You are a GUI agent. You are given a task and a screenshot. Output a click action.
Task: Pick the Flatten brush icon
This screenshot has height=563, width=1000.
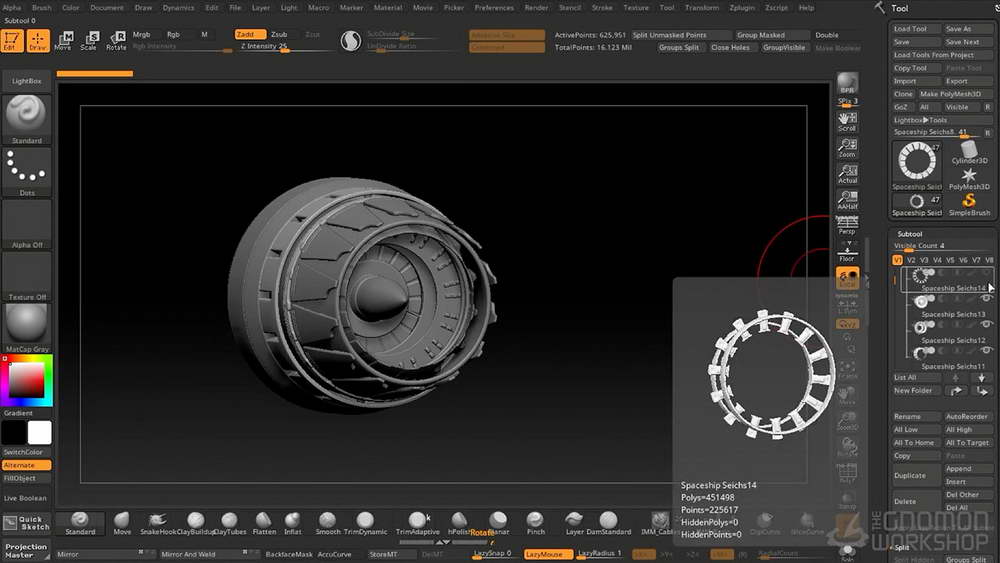click(264, 523)
